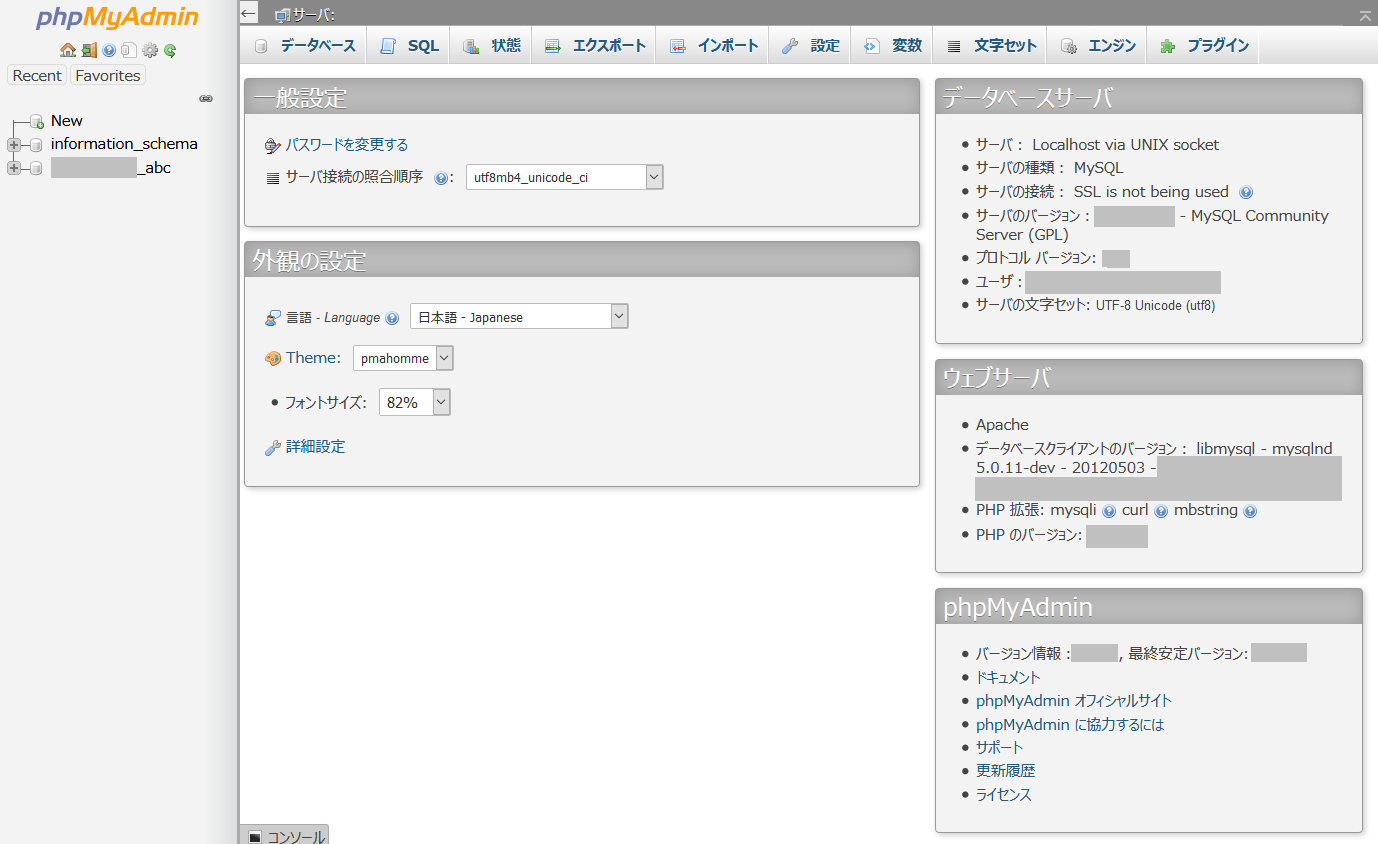Open the MySQL documentation page icon
This screenshot has width=1378, height=844.
(x=129, y=50)
